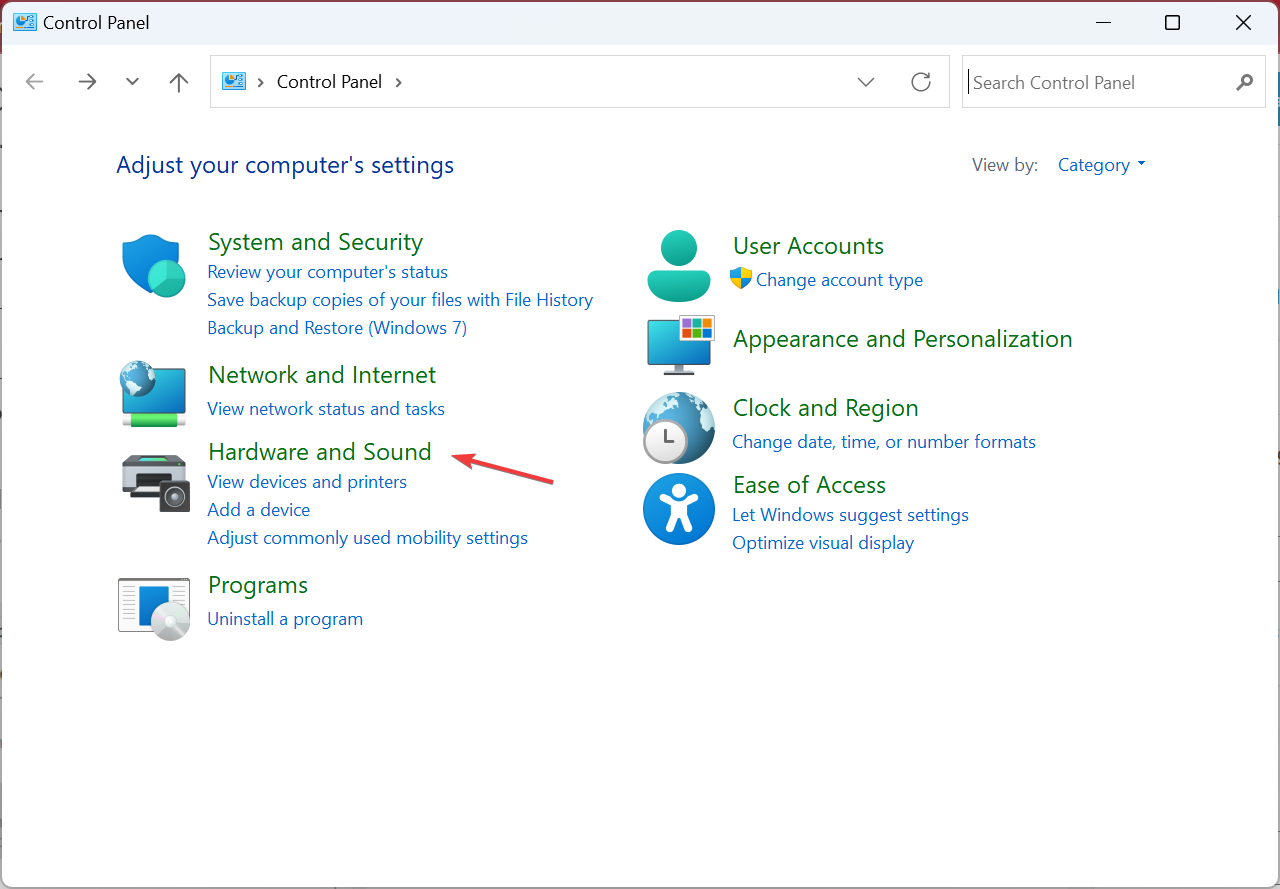Screen dimensions: 1280x889
Task: Open Save backup copies with File History
Action: coord(400,300)
